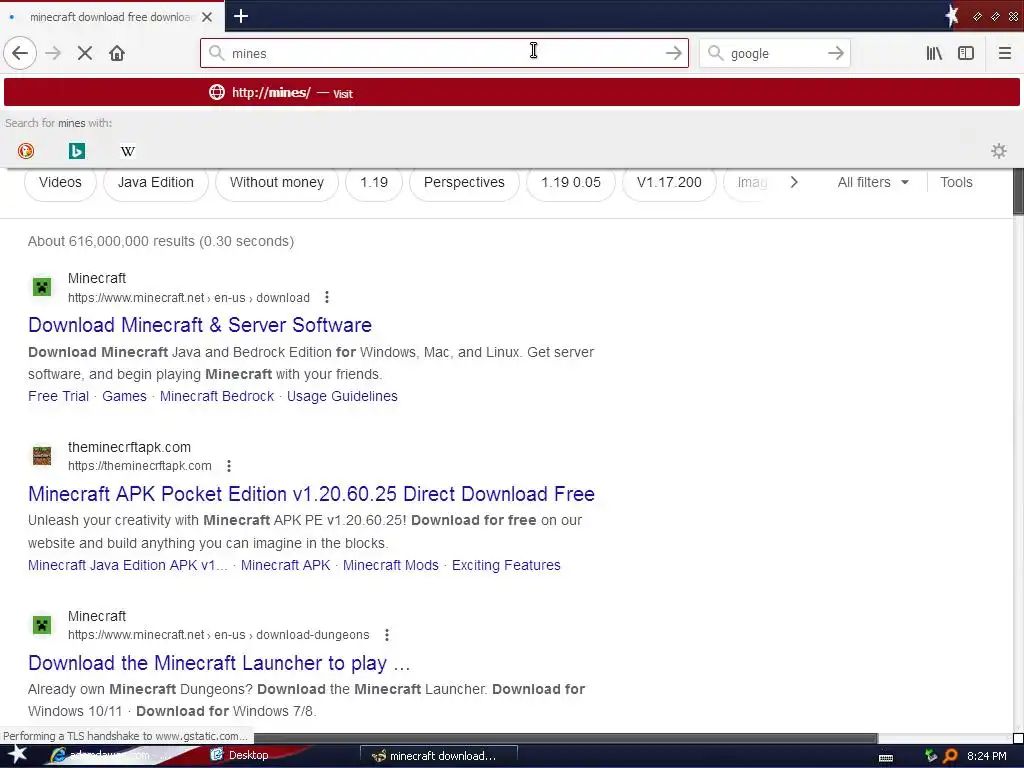1024x768 pixels.
Task: Search mines with DuckDuckGo icon
Action: click(x=26, y=151)
